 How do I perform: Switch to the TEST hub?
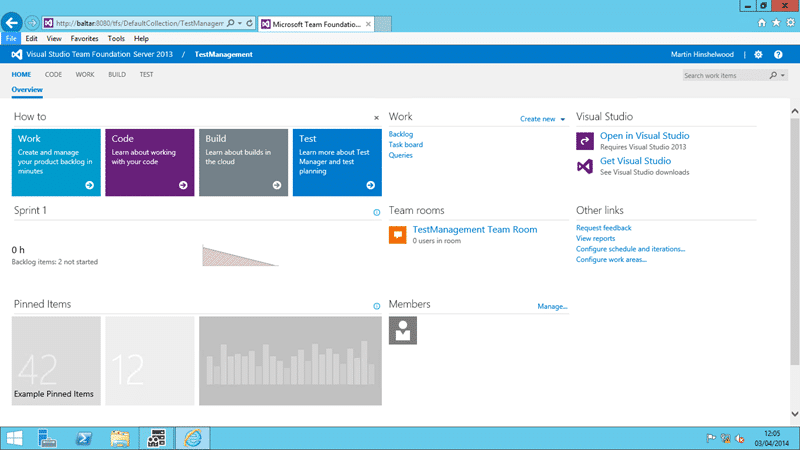coord(146,74)
